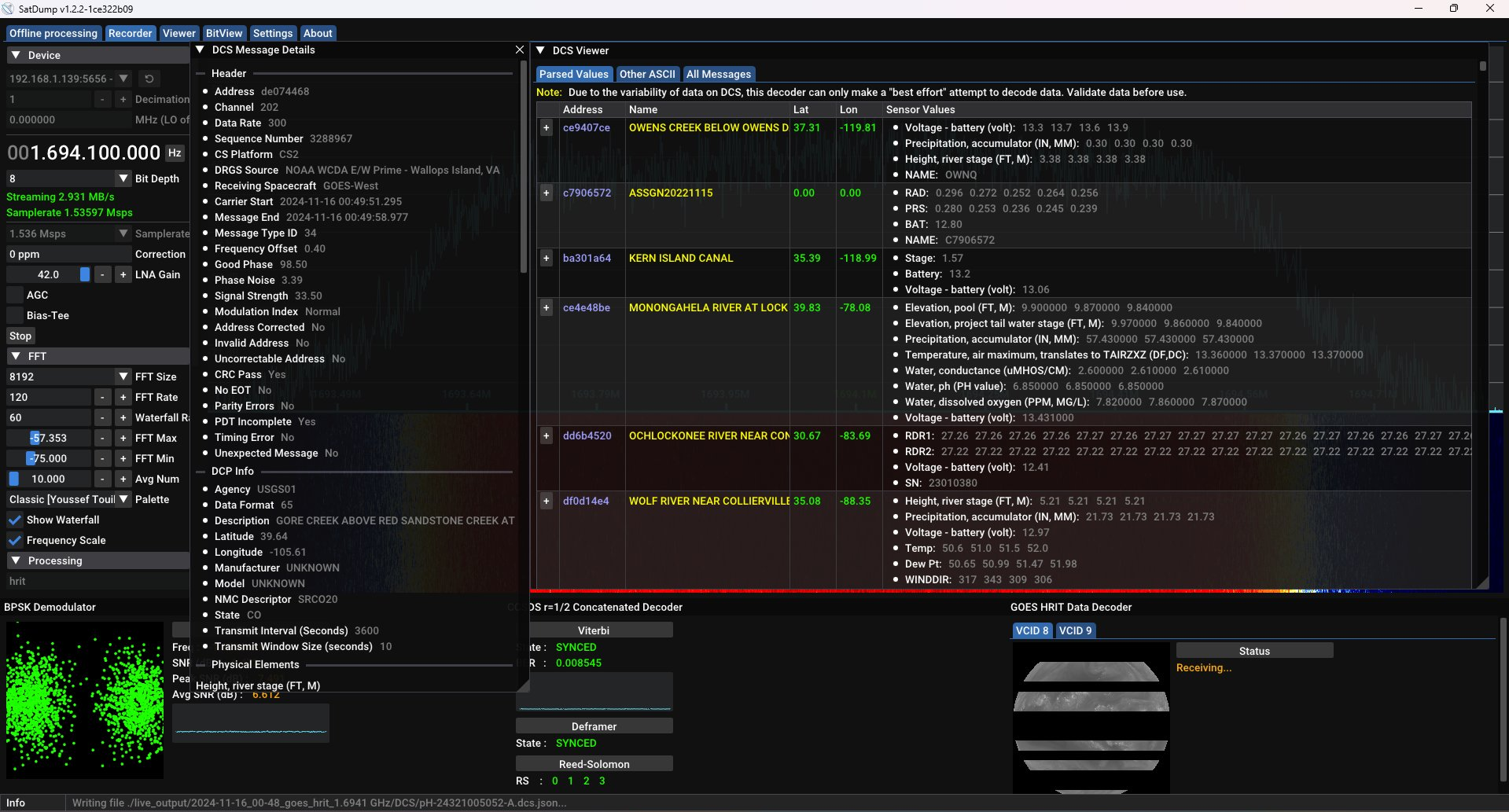Screen dimensions: 1509x812
Task: Expand the ce4e48be MONONGAHELA RIVER row
Action: [547, 307]
